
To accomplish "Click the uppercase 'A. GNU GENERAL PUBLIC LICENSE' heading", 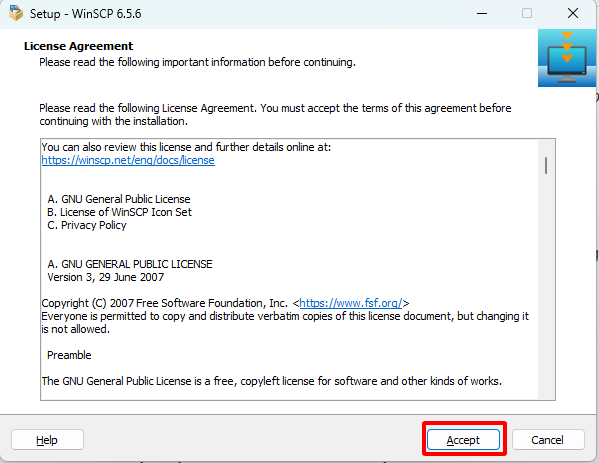I will point(130,264).
